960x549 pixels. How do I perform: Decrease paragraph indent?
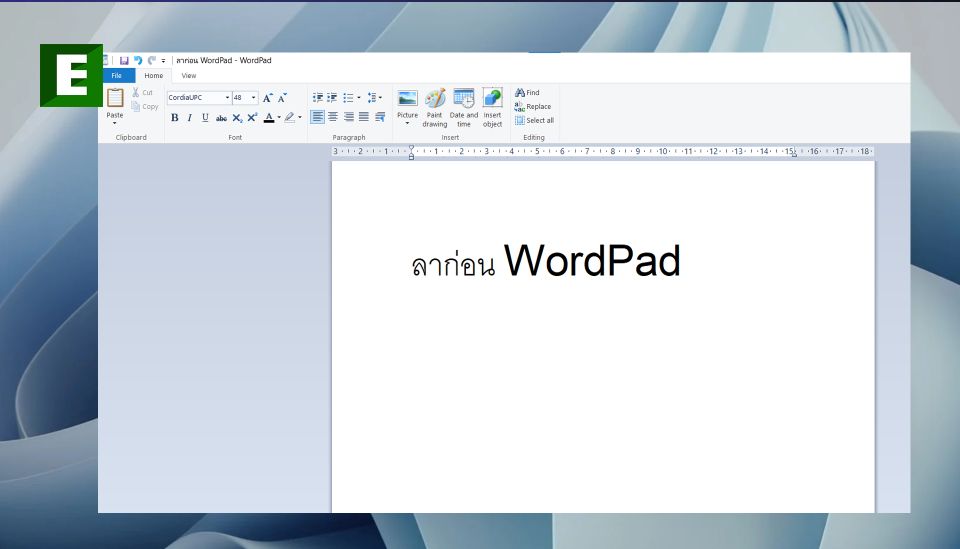(318, 98)
